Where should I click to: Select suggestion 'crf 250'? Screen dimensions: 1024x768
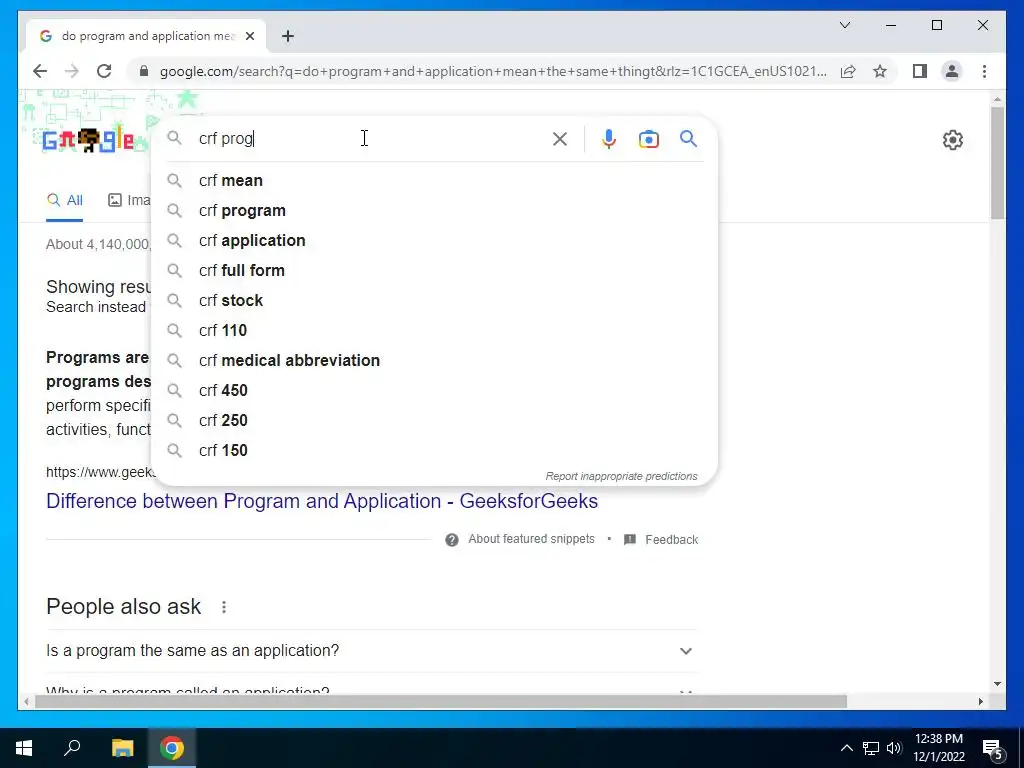coord(434,421)
